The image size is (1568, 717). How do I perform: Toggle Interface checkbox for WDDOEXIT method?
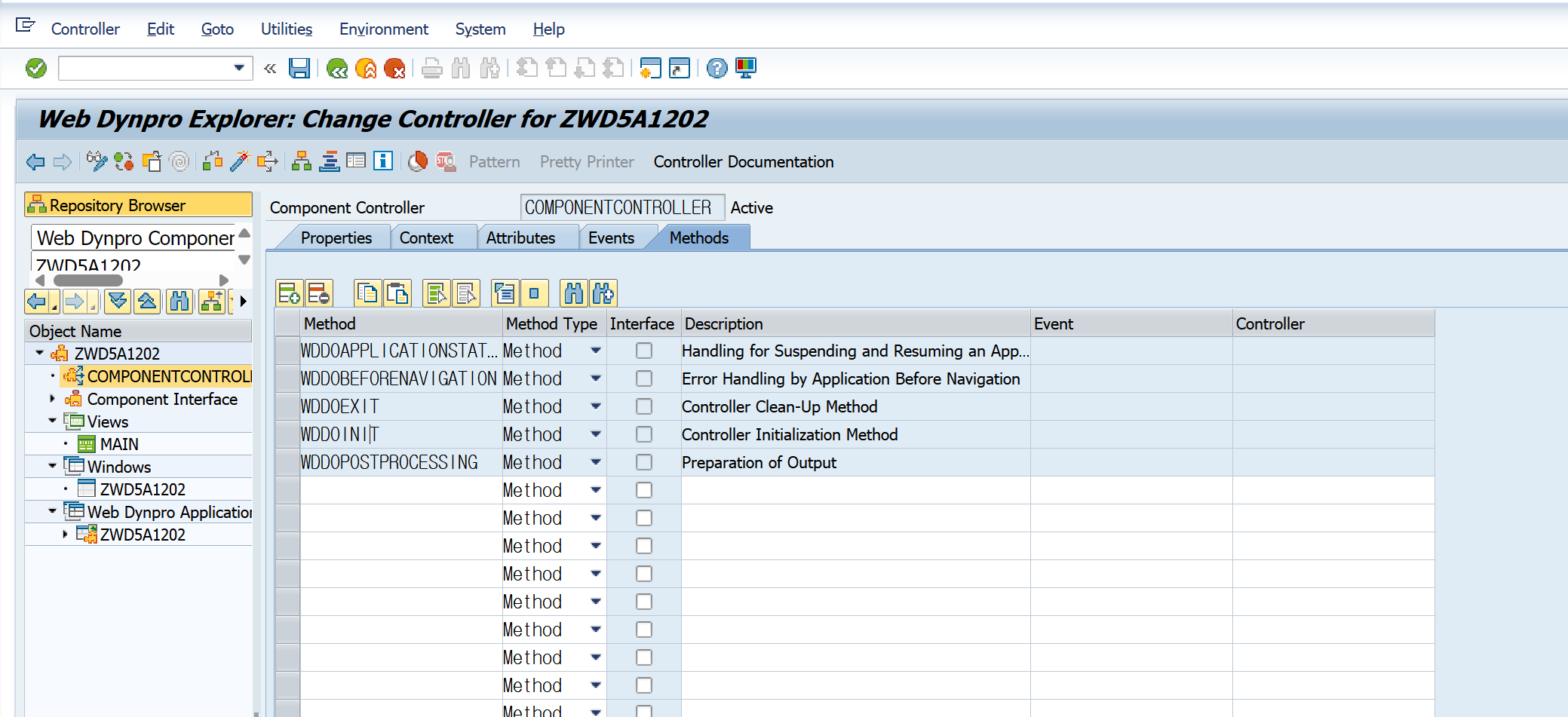click(643, 406)
